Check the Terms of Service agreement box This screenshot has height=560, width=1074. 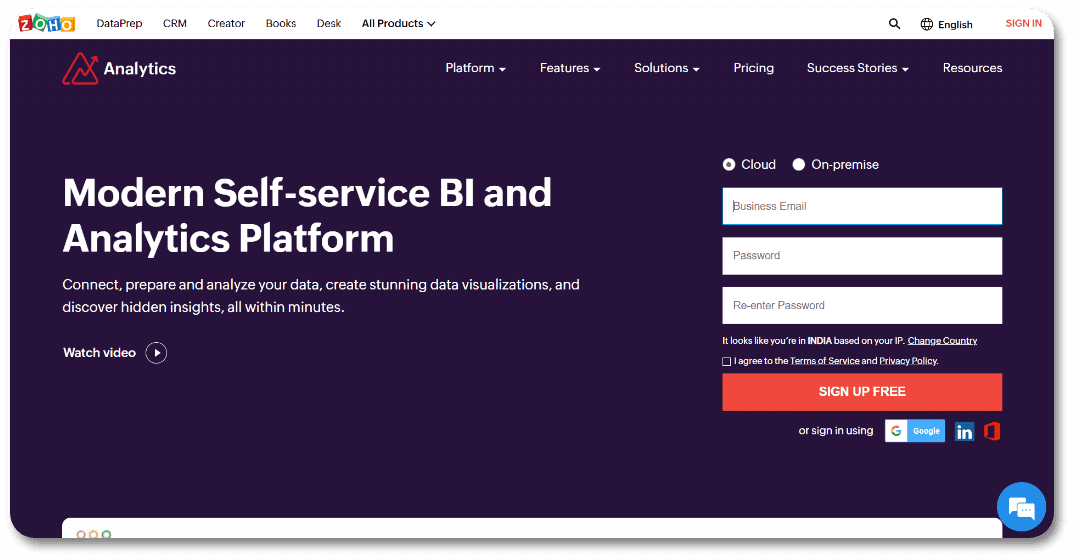(x=727, y=361)
